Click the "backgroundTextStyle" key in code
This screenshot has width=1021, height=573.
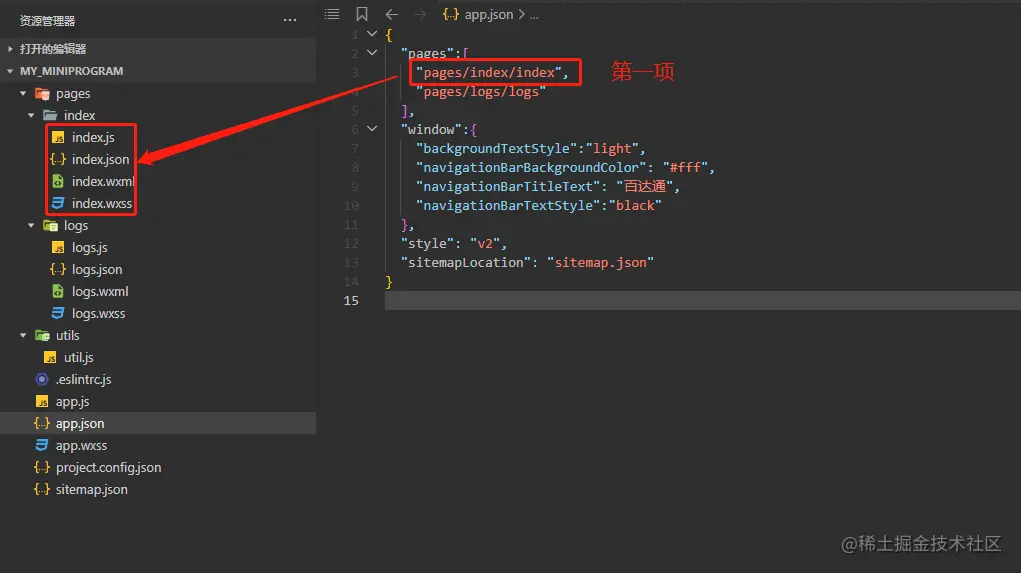(x=497, y=148)
